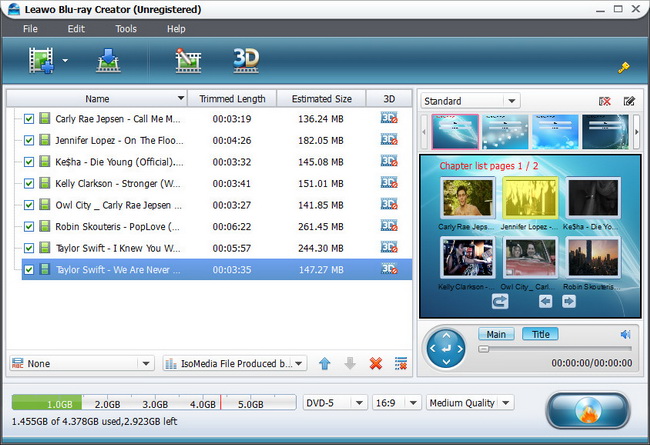
Task: Sort by Trimmed Length column header
Action: pos(232,99)
